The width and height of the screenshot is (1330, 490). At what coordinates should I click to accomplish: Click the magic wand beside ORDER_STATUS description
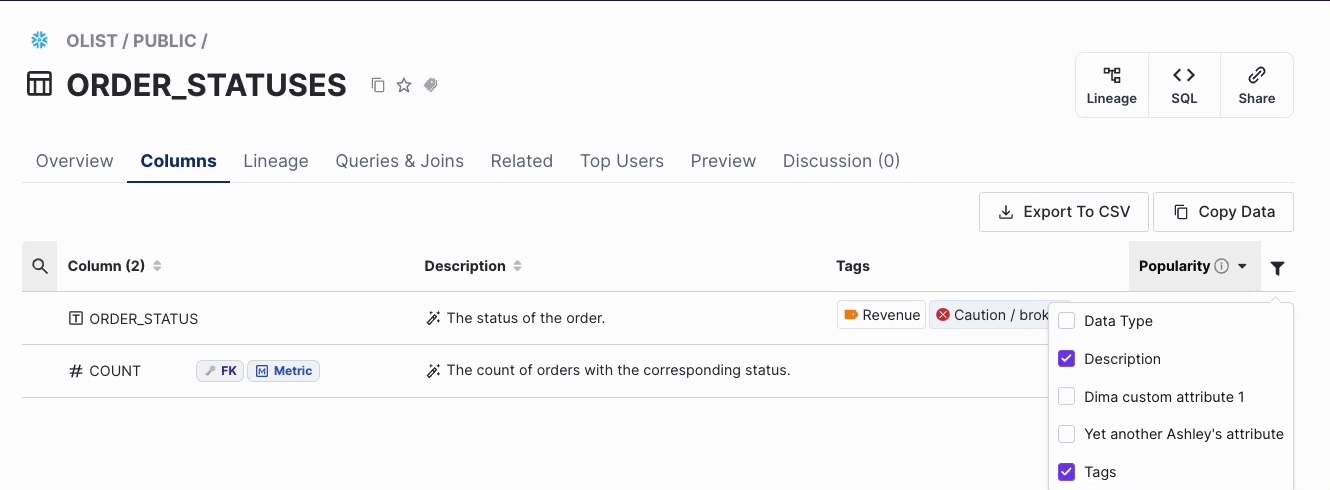(x=433, y=318)
